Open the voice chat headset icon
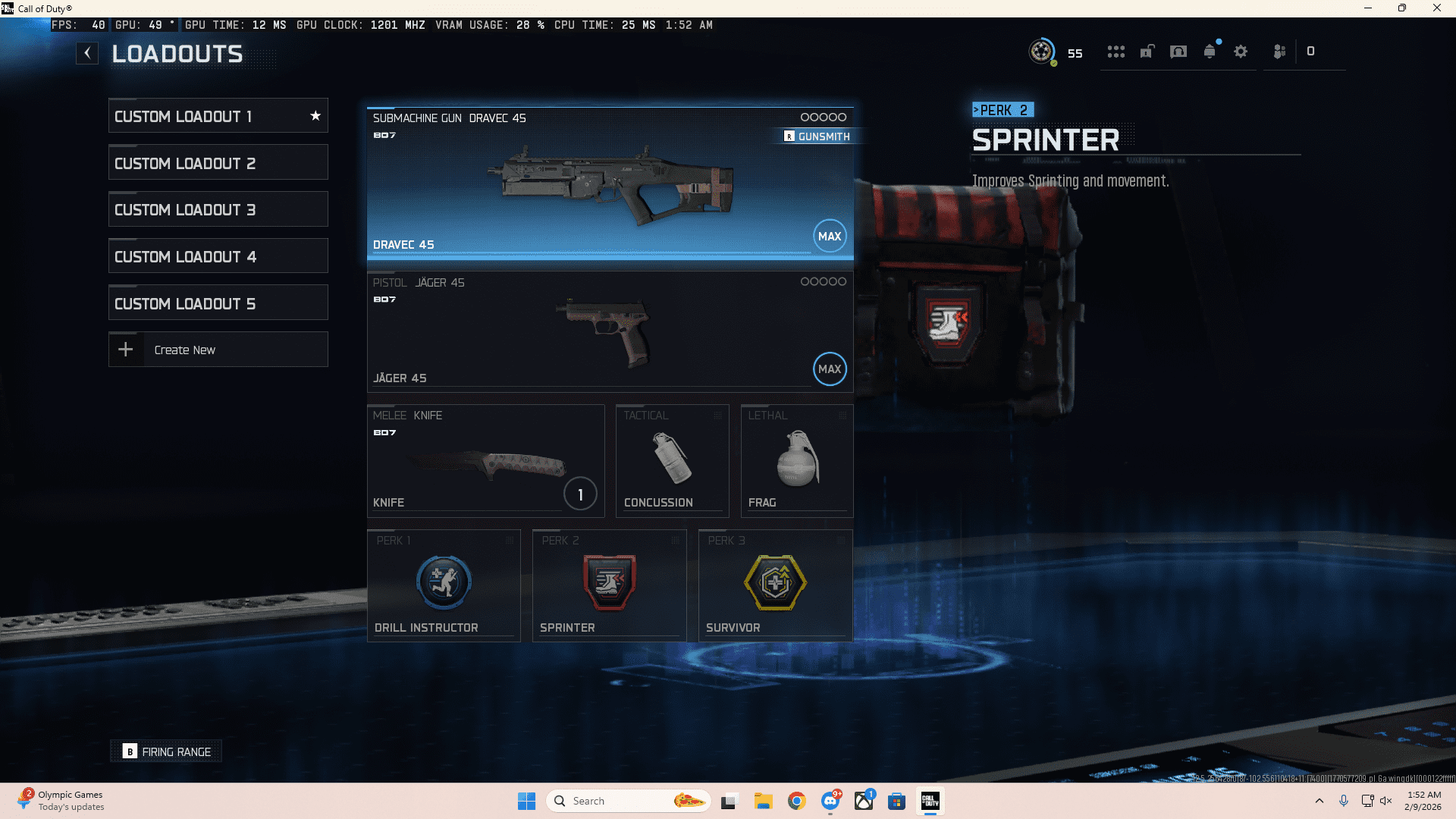This screenshot has width=1456, height=819. (x=1178, y=52)
